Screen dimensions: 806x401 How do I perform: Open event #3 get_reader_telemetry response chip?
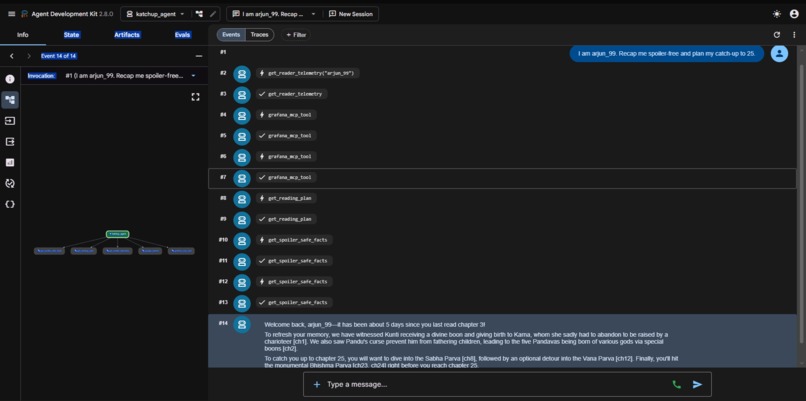(291, 94)
